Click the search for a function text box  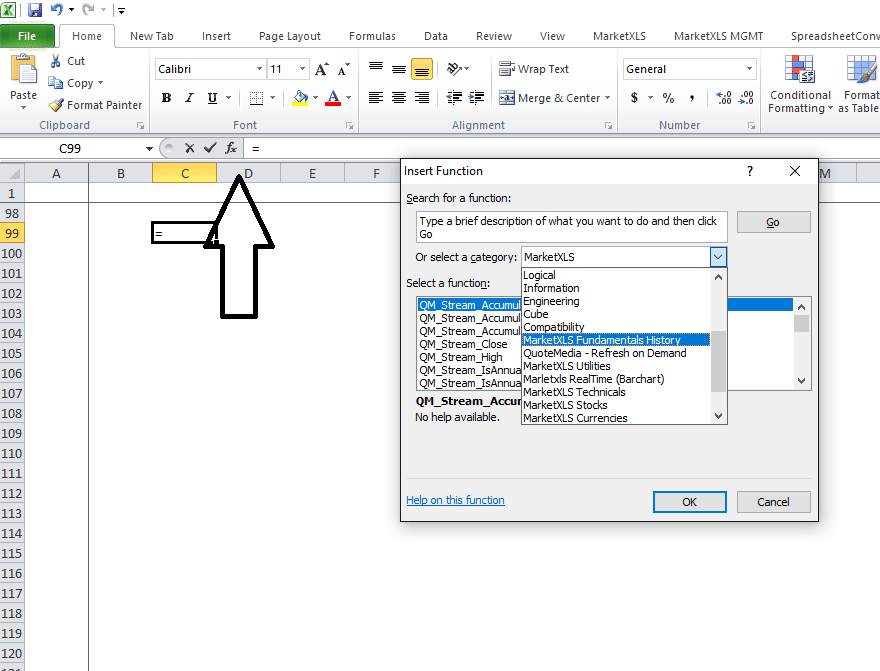pyautogui.click(x=571, y=227)
